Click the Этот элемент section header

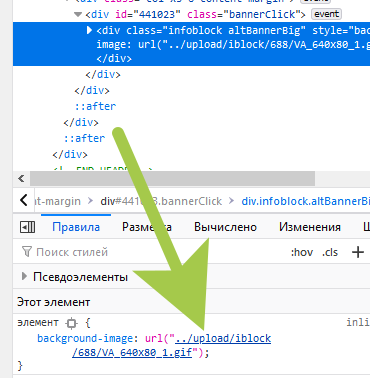pos(191,302)
